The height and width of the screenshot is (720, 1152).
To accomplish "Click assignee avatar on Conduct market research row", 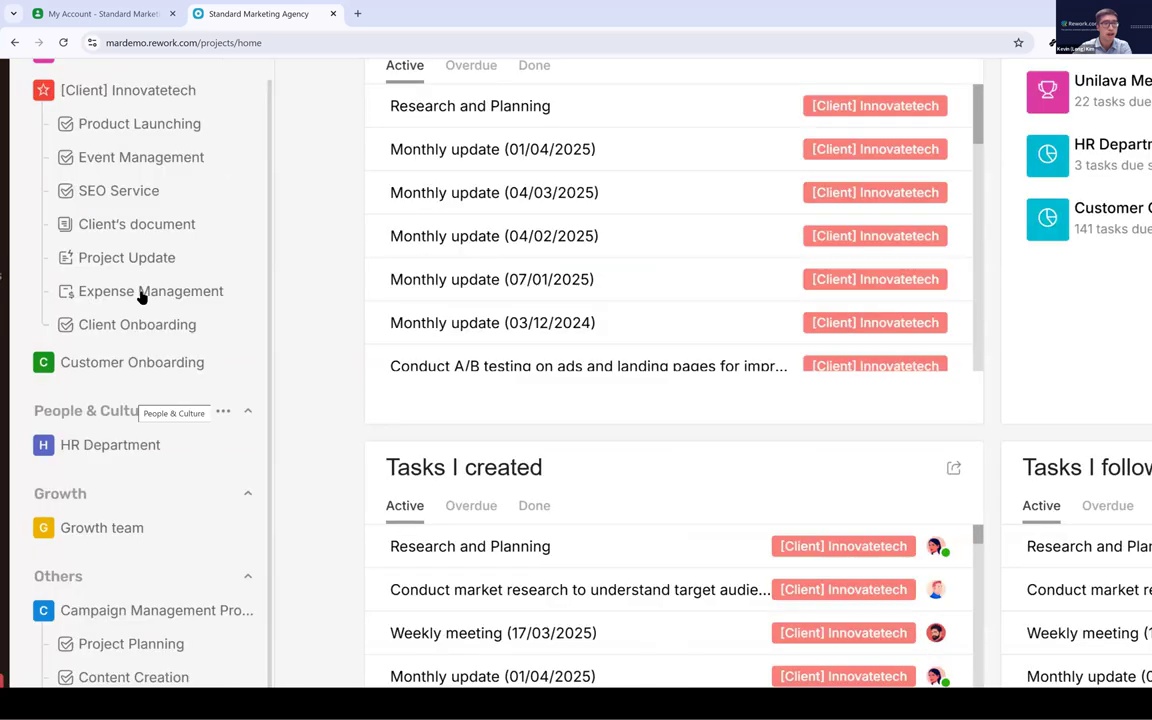I will [936, 589].
